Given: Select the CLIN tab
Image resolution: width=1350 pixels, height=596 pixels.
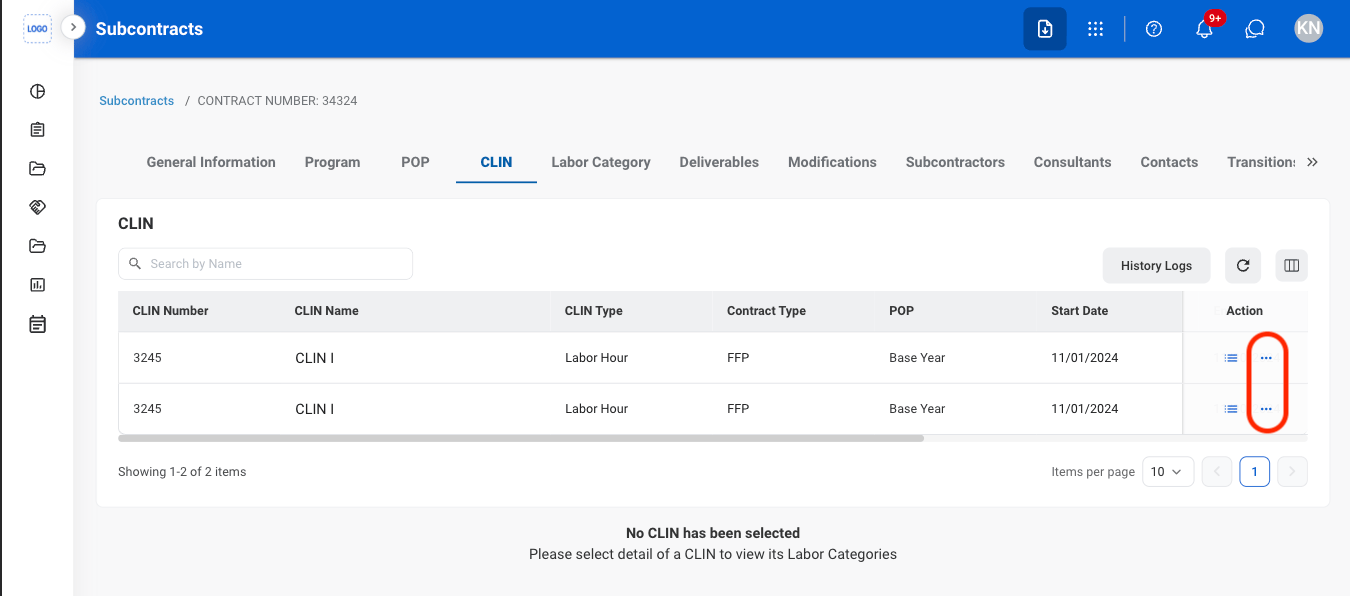Looking at the screenshot, I should [496, 162].
